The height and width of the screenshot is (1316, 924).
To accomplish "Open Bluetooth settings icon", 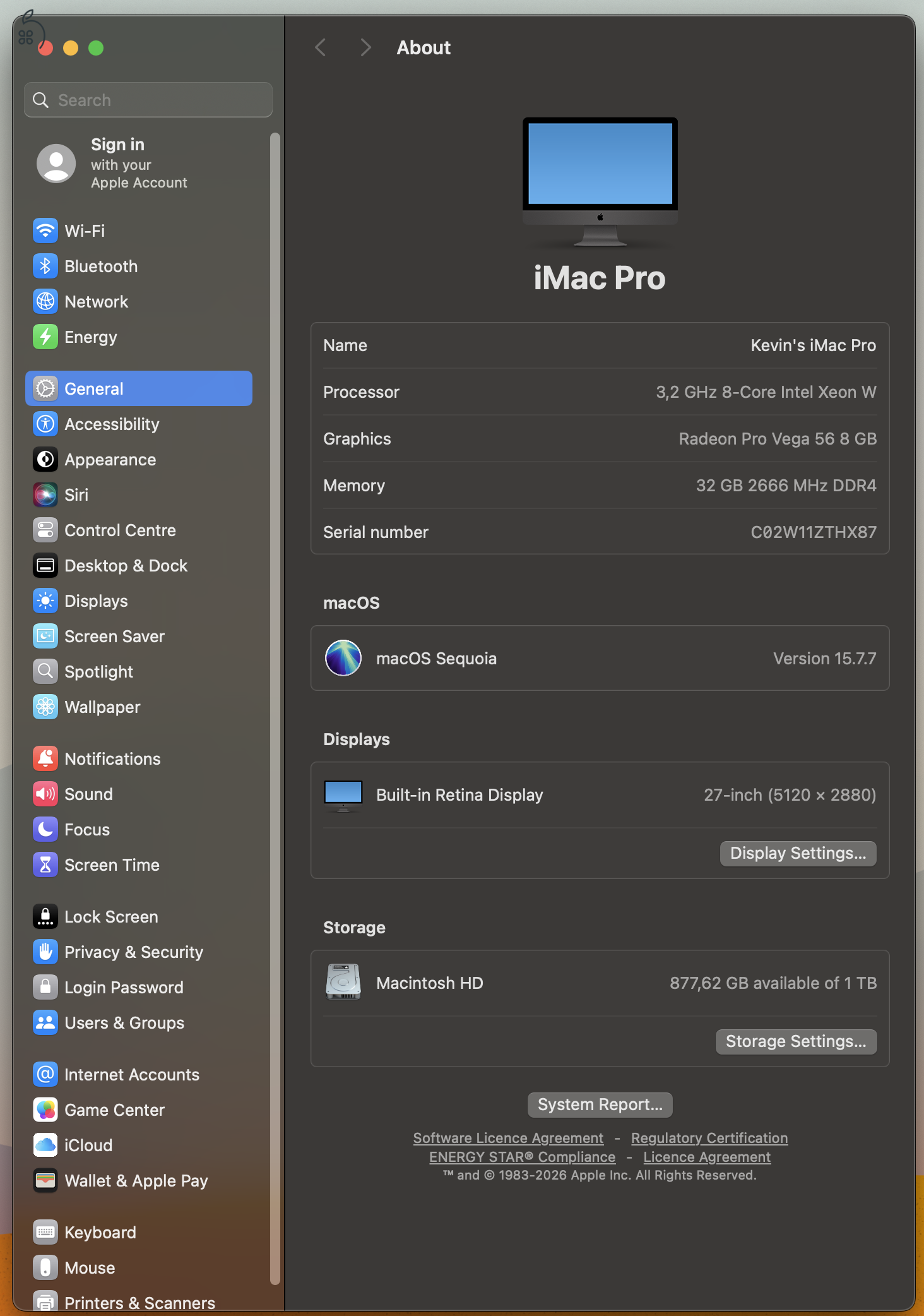I will tap(45, 266).
